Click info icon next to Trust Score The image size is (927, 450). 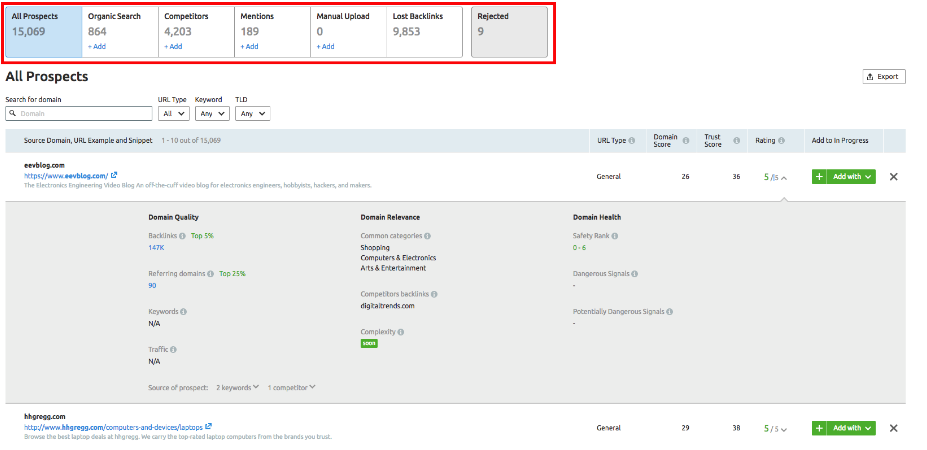click(x=734, y=141)
